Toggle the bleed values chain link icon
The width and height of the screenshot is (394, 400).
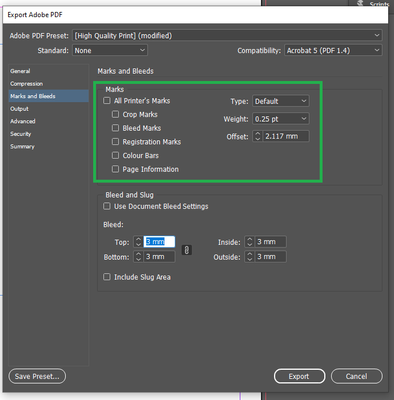(x=187, y=250)
